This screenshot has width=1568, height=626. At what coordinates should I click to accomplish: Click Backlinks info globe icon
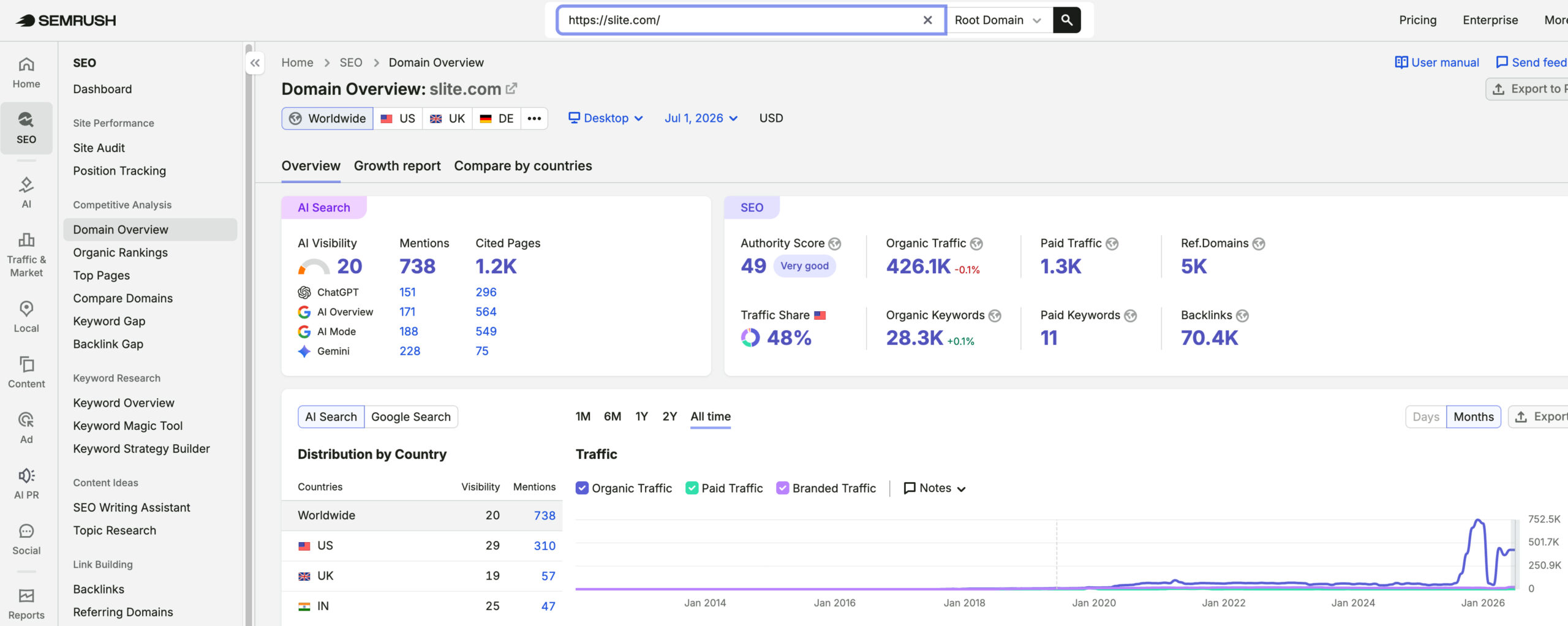(x=1242, y=315)
